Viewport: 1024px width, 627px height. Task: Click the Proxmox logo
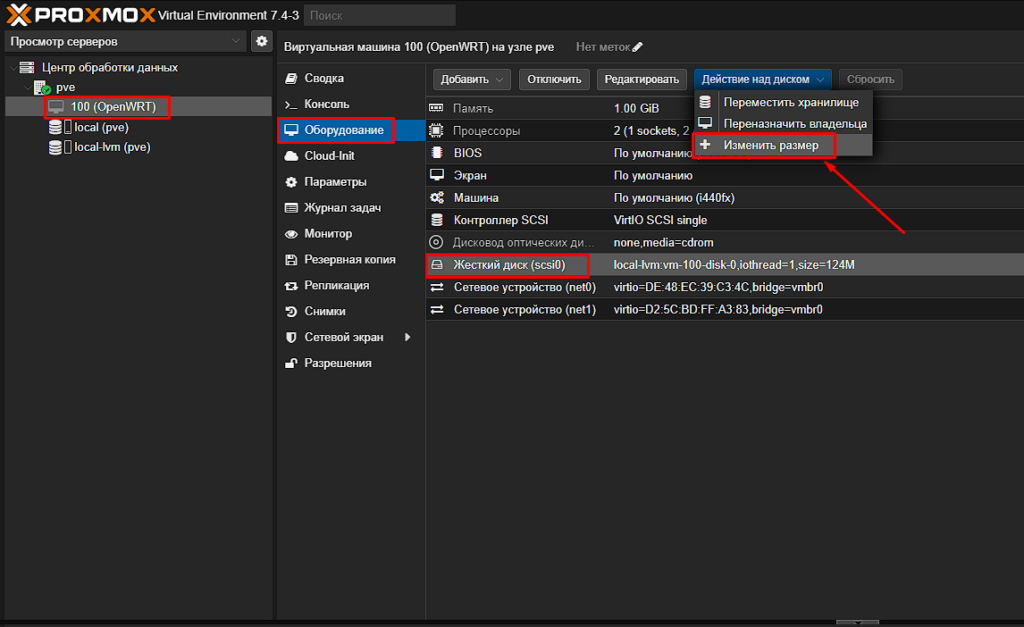click(x=81, y=14)
